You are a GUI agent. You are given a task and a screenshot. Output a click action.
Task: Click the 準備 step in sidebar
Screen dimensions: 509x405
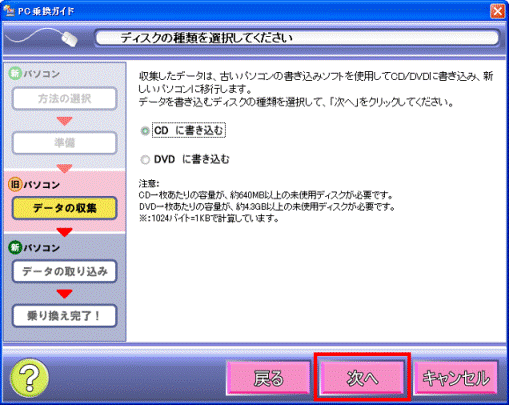tap(65, 143)
